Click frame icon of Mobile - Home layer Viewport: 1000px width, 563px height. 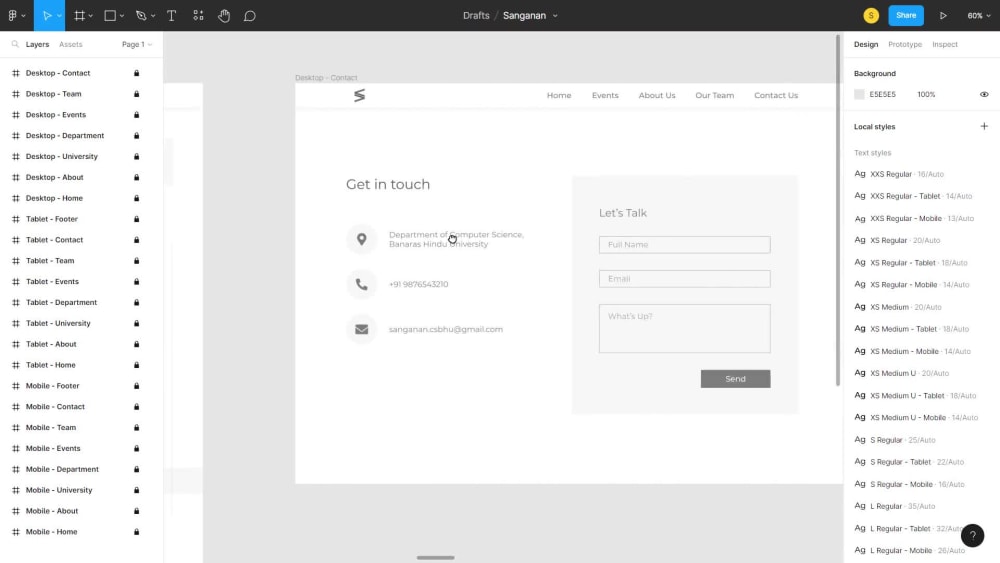(x=16, y=532)
